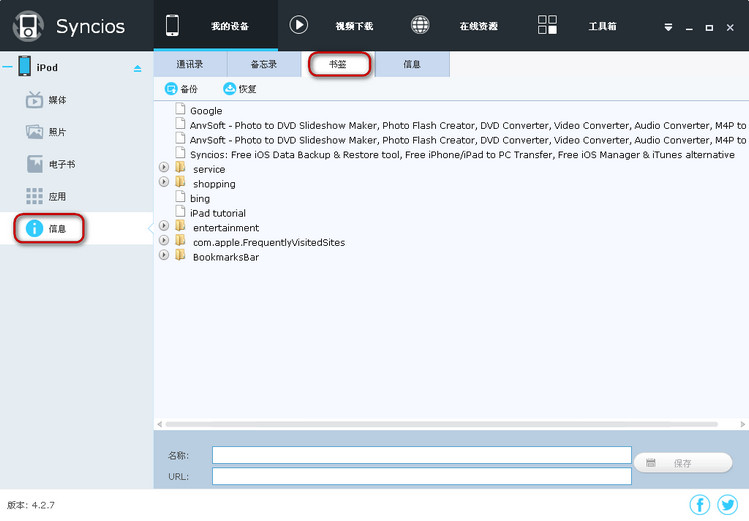
Task: Select the service folder icon
Action: tap(180, 167)
